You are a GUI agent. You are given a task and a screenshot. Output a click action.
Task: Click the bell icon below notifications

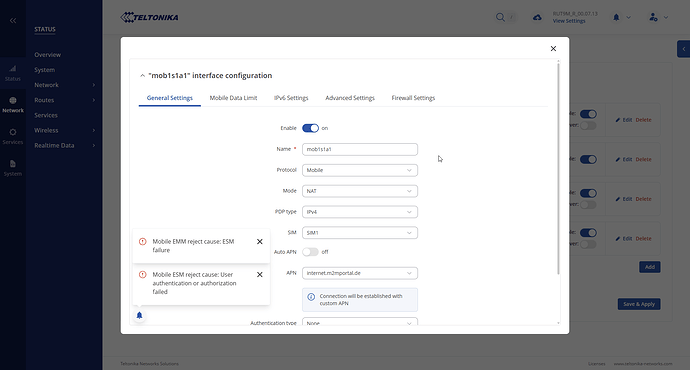[x=139, y=315]
